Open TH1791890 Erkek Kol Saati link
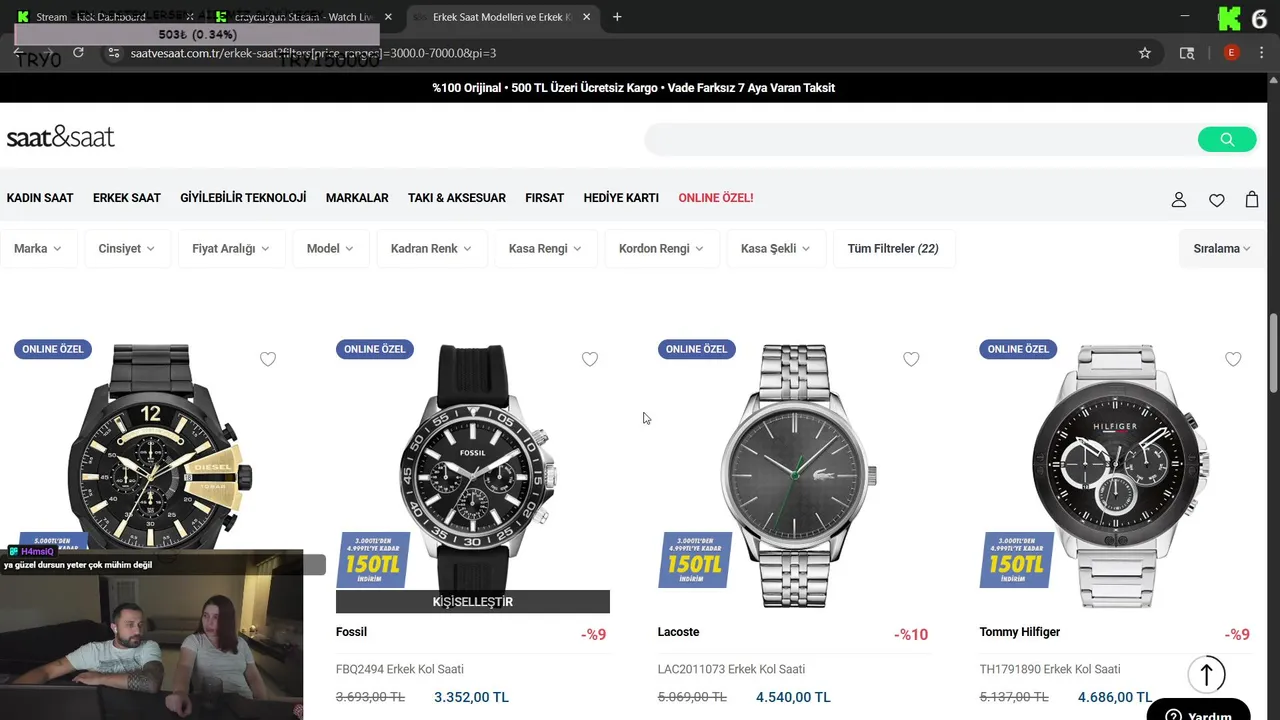This screenshot has width=1280, height=720. tap(1050, 669)
